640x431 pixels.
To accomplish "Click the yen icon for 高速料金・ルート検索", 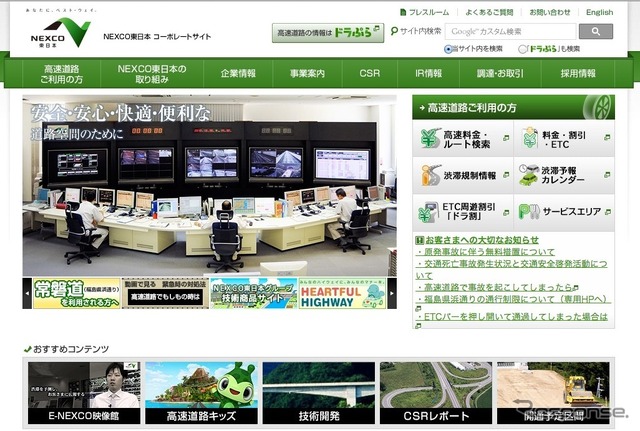I will [x=430, y=138].
